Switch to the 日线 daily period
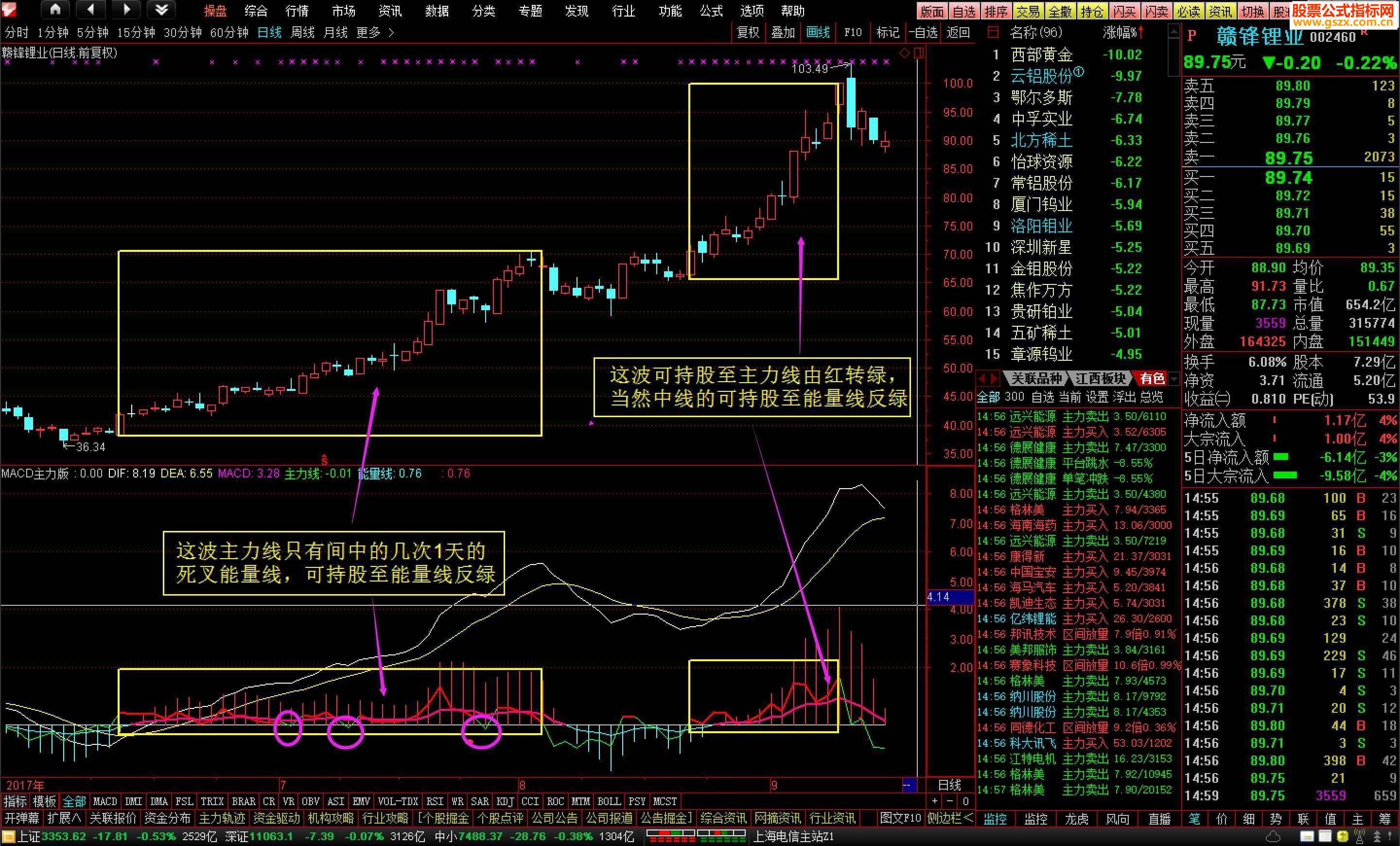 tap(269, 33)
